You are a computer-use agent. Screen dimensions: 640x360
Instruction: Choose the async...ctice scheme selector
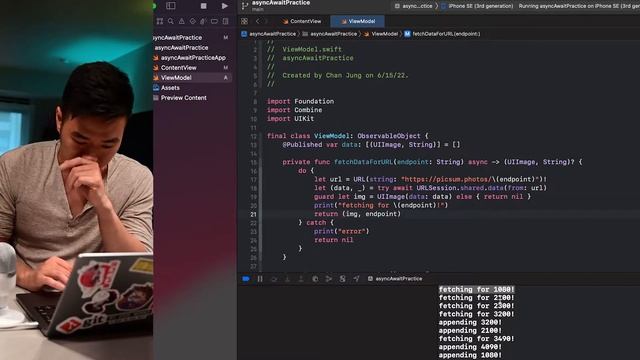(x=413, y=6)
